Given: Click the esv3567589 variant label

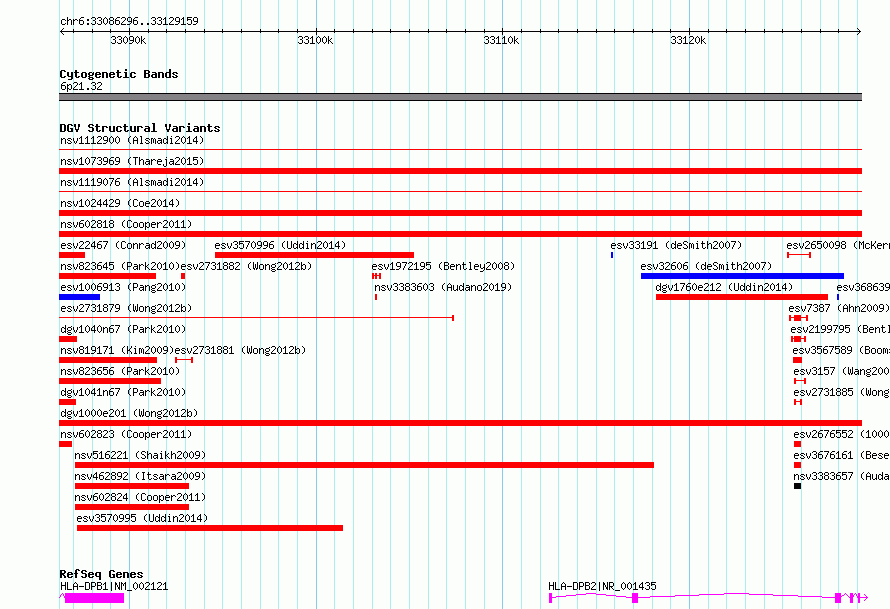Looking at the screenshot, I should pyautogui.click(x=841, y=350).
